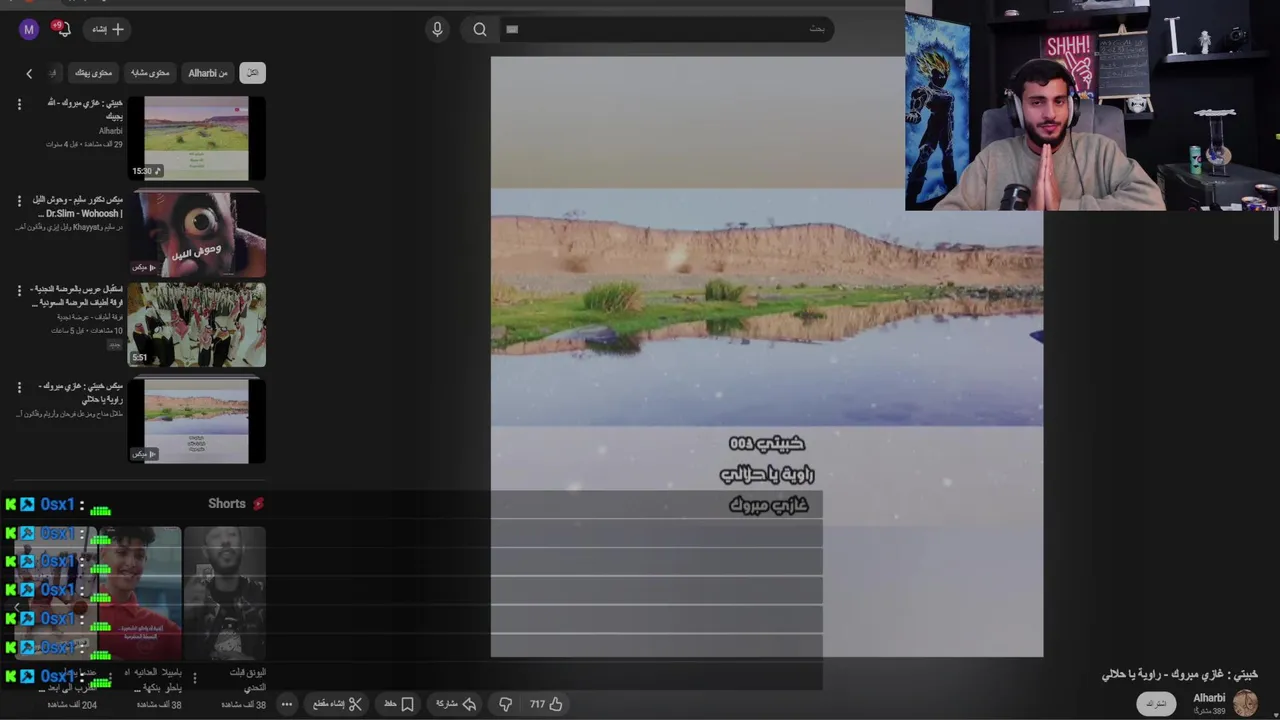Open the 15:30 video thumbnail
Image resolution: width=1280 pixels, height=720 pixels.
[197, 138]
